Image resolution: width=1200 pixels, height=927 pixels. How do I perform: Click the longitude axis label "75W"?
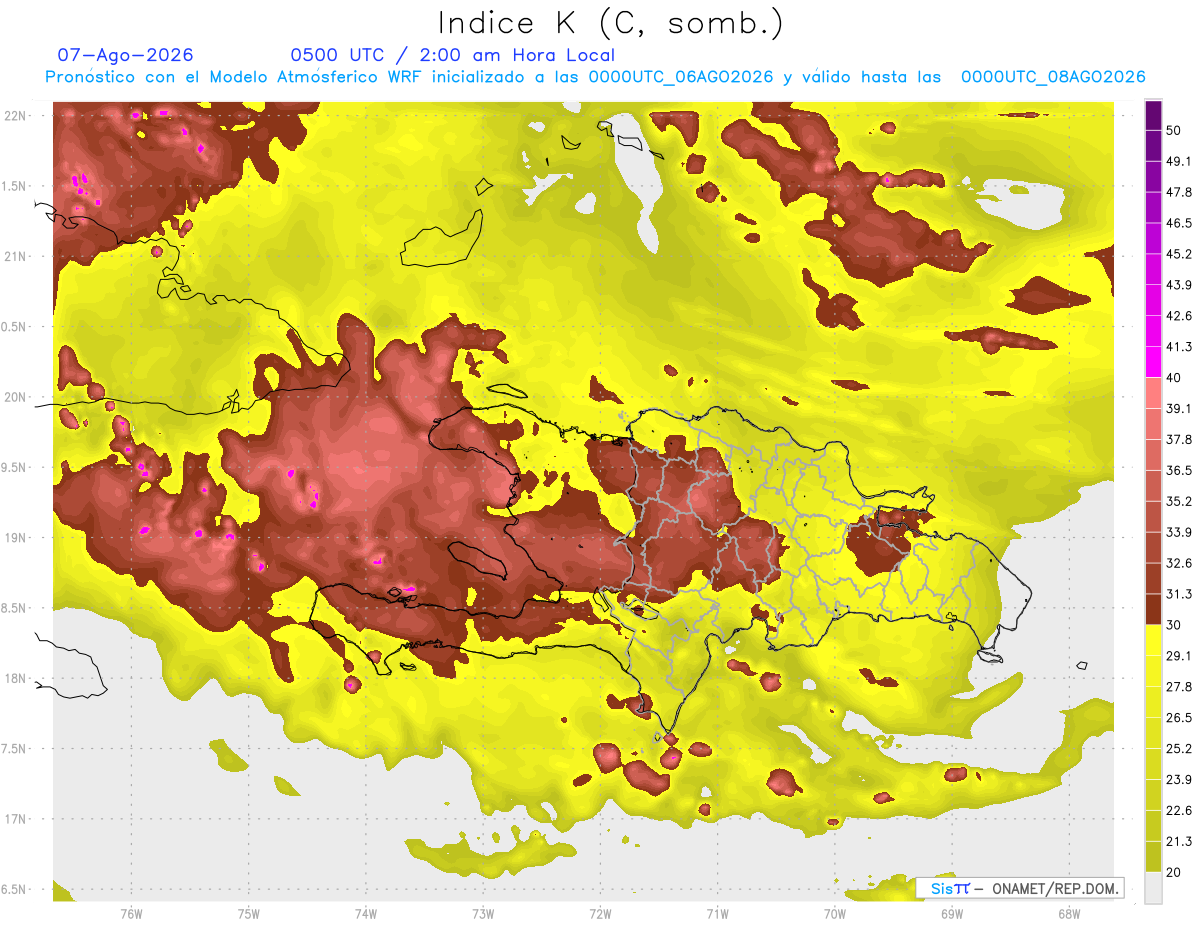(x=248, y=914)
